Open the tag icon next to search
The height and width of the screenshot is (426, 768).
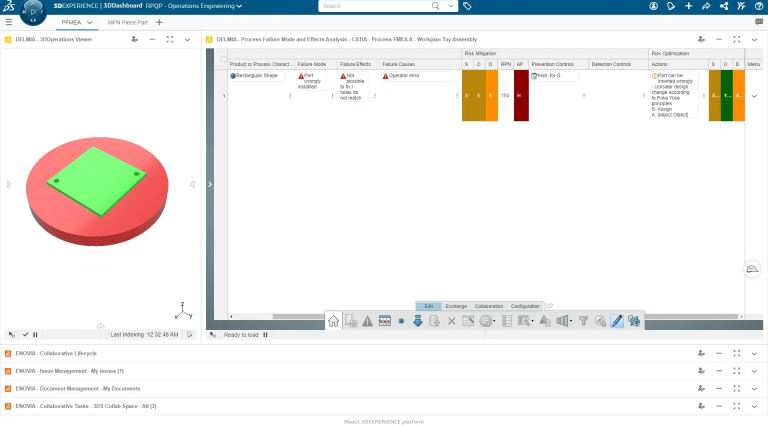click(467, 6)
